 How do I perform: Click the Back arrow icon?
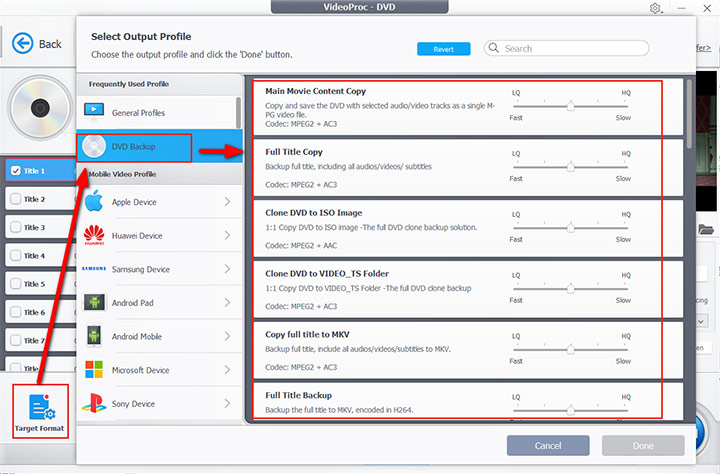[x=22, y=44]
